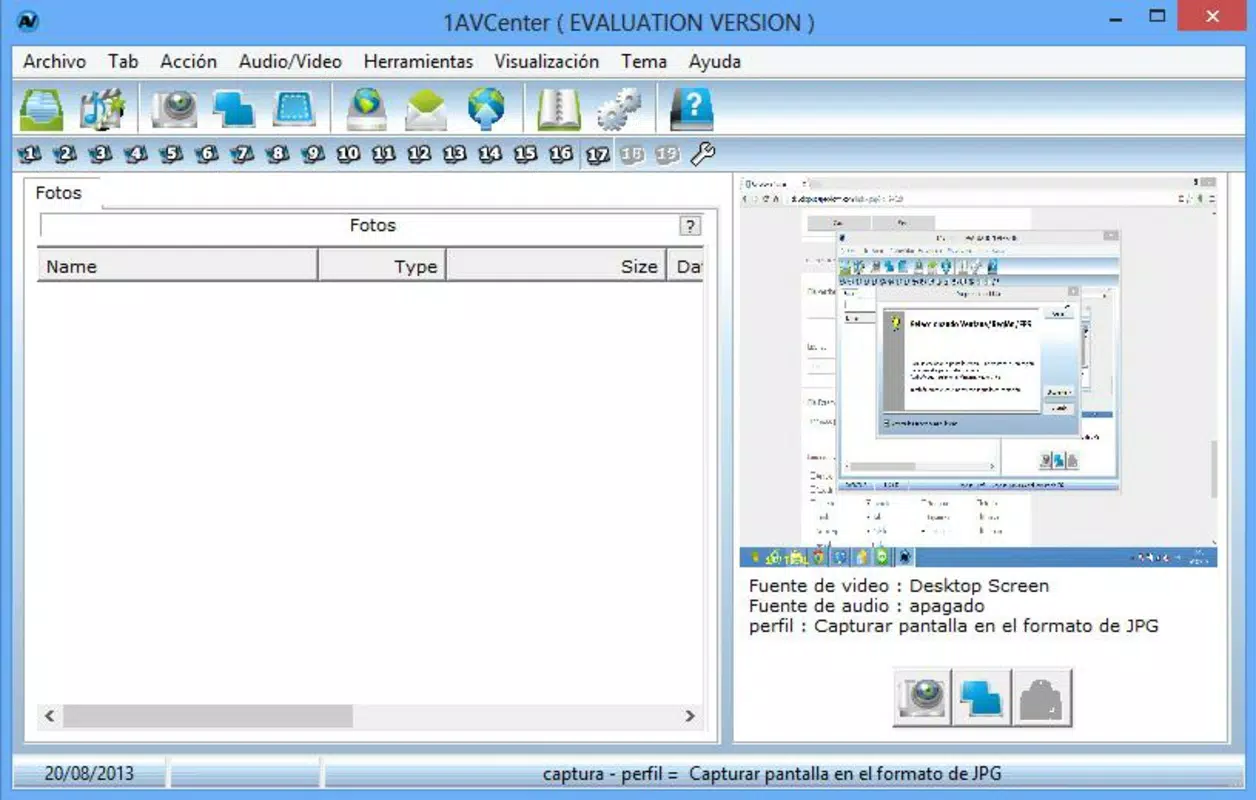1256x800 pixels.
Task: Open the Archivo menu
Action: tap(55, 61)
